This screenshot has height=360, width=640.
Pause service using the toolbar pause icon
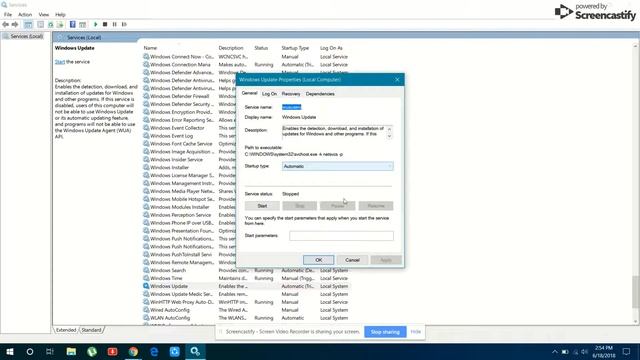[x=115, y=24]
